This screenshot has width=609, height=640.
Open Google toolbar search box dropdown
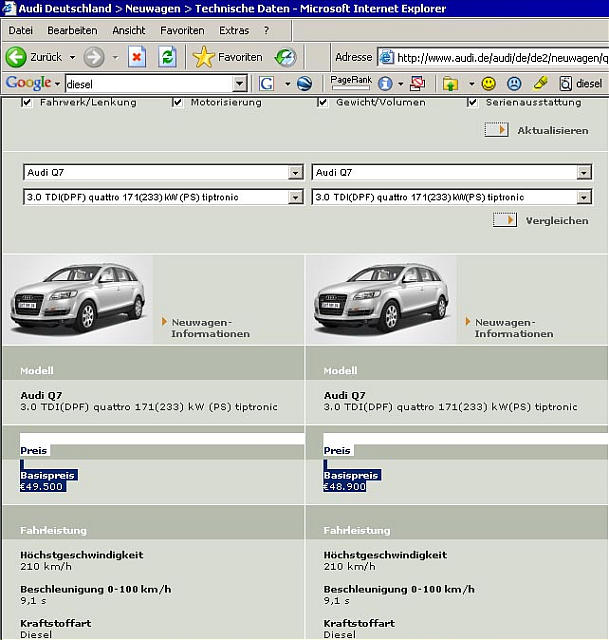click(x=240, y=84)
